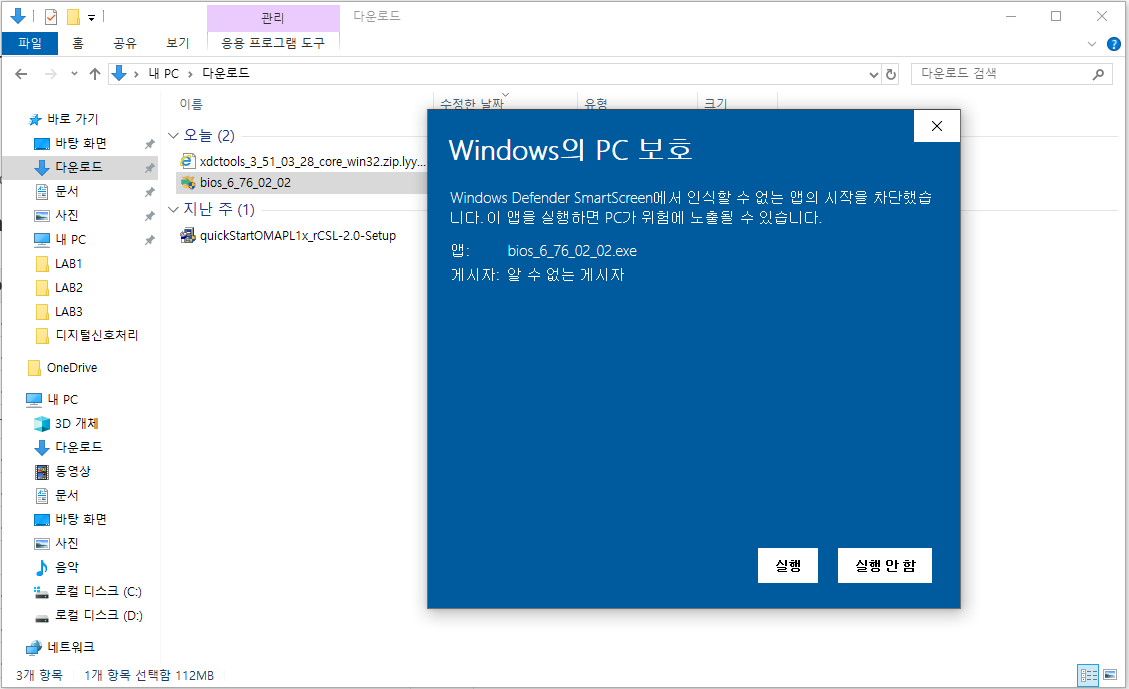Screen dimensions: 1129x689
Task: Click the pin icon beside 바탕 화면
Action: point(149,144)
